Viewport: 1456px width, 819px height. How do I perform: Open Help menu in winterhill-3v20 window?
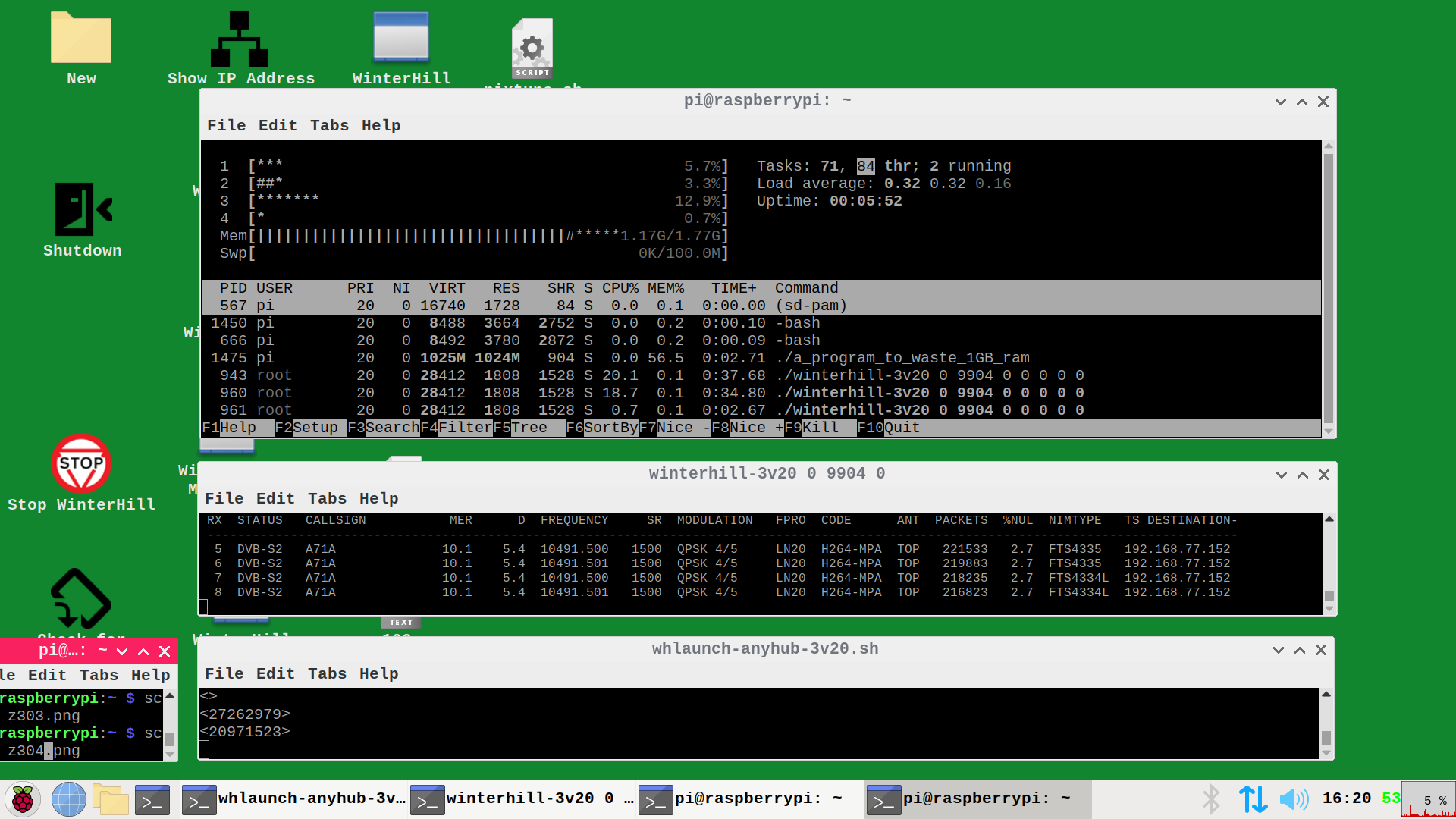(x=378, y=499)
